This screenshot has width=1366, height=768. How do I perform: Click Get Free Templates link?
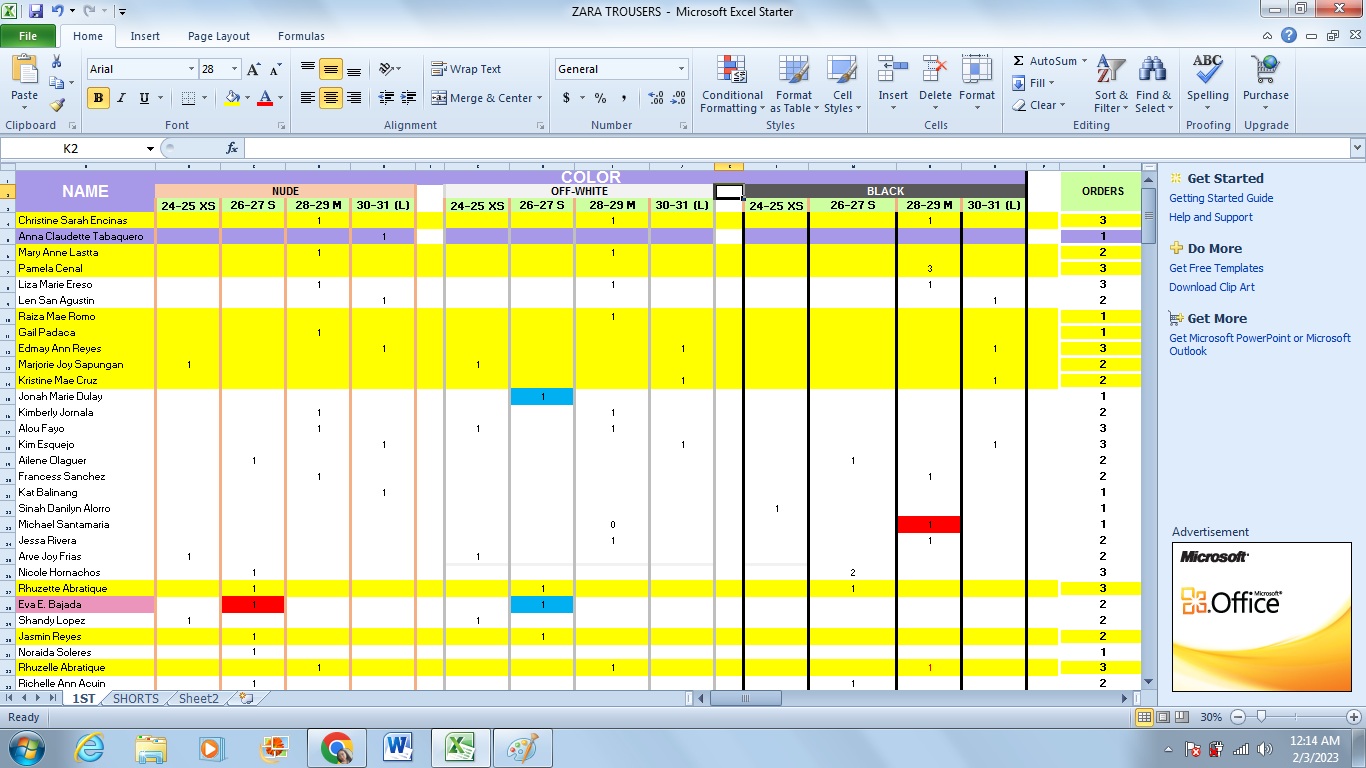click(1216, 268)
